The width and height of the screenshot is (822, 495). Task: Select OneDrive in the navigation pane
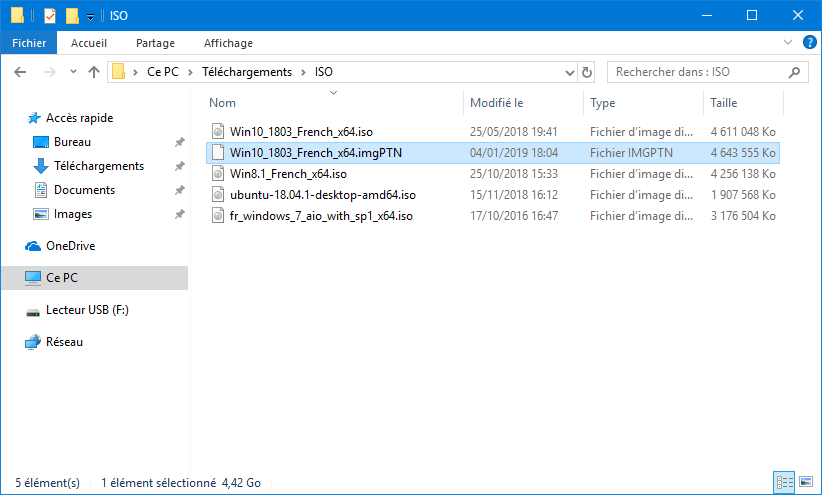pos(70,246)
